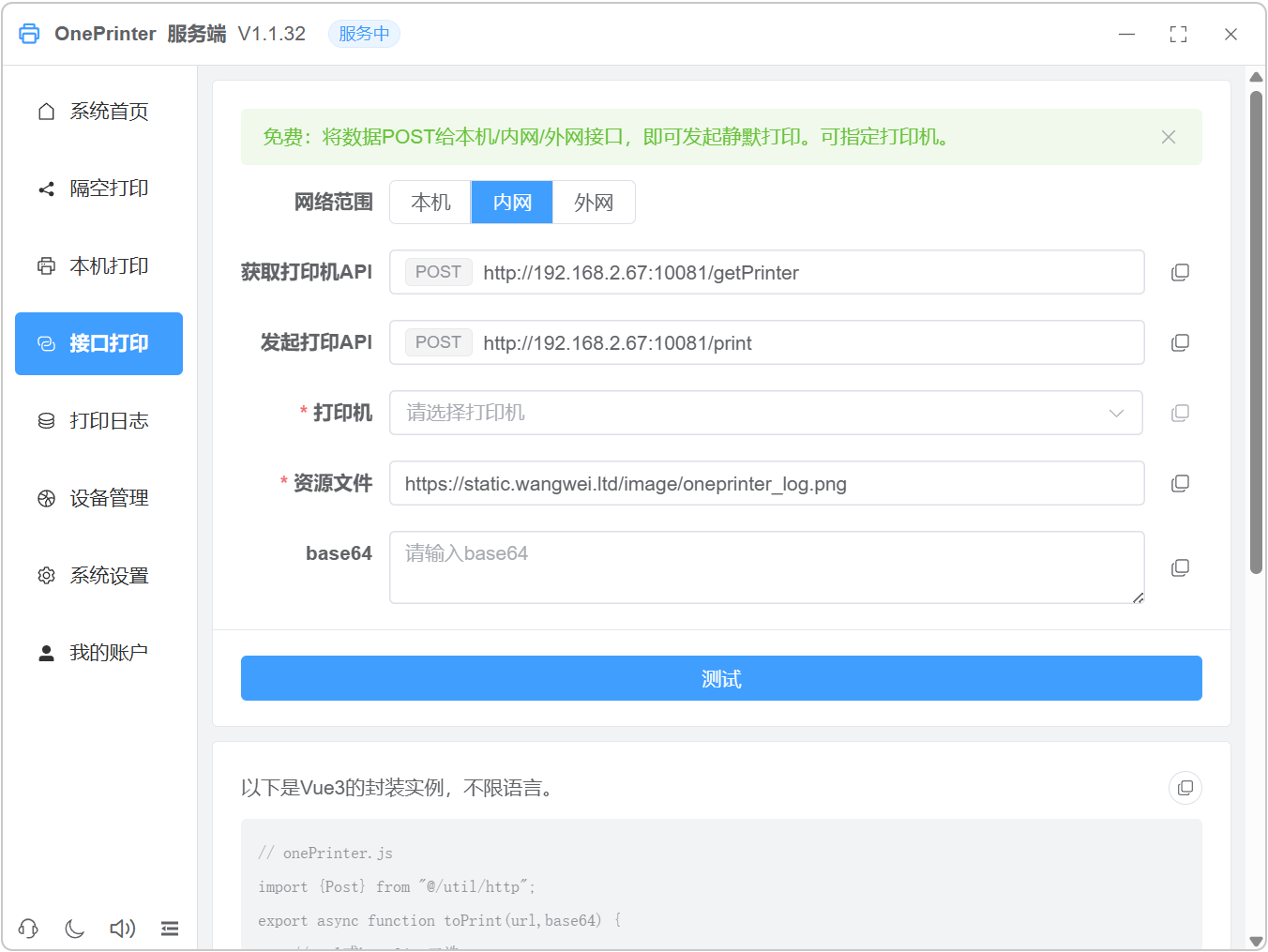Select the 外网 network range
The height and width of the screenshot is (952, 1268).
tap(594, 203)
